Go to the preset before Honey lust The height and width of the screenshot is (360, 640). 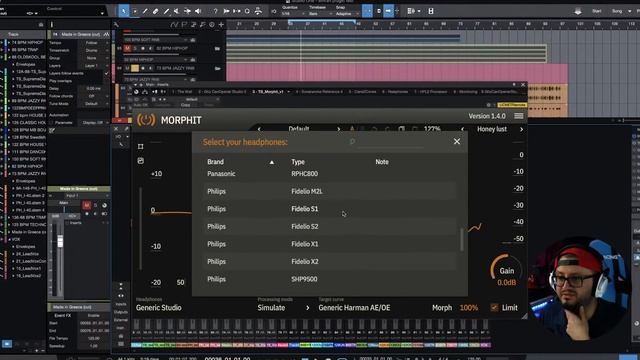[462, 129]
